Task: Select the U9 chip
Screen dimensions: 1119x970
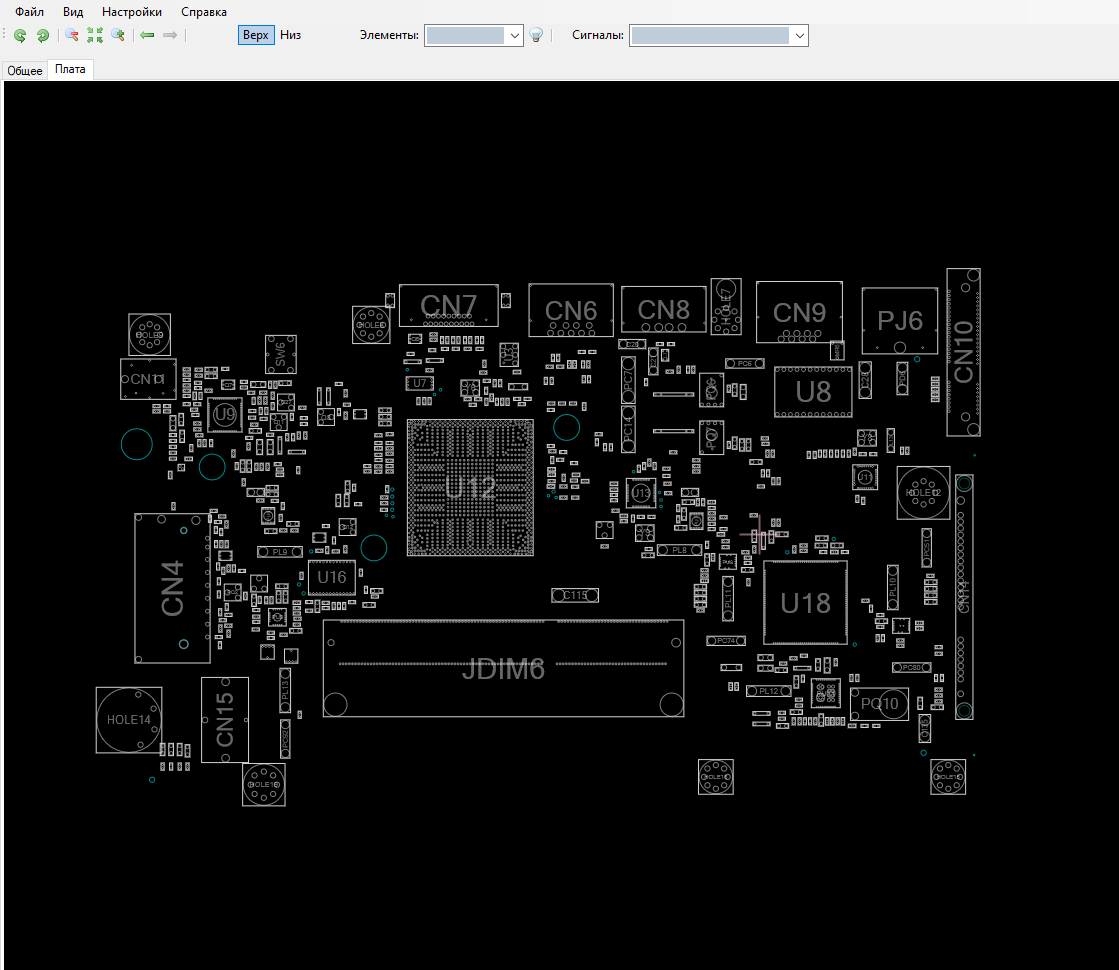Action: tap(225, 415)
